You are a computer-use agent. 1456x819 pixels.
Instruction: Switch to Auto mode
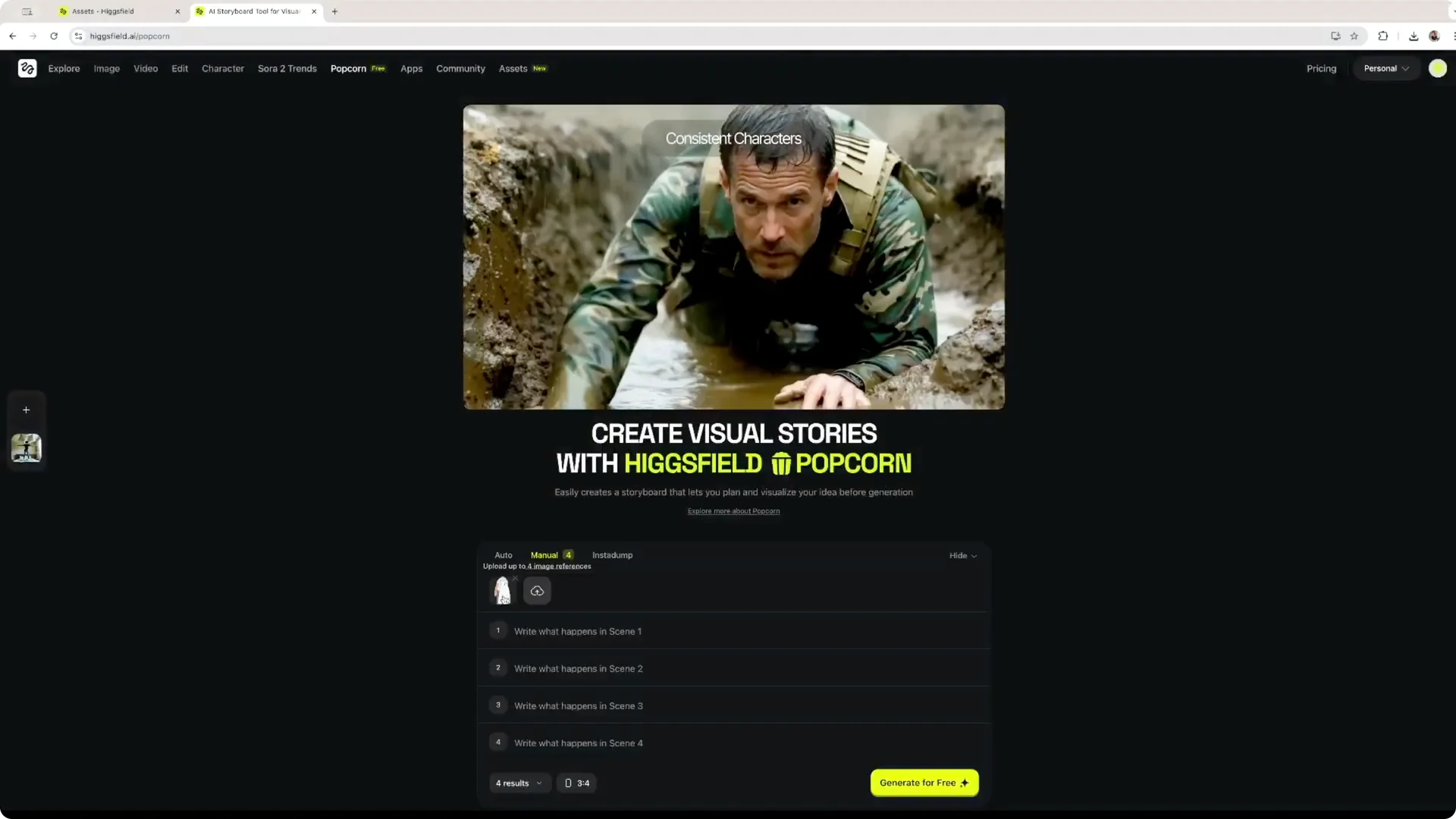pos(503,554)
